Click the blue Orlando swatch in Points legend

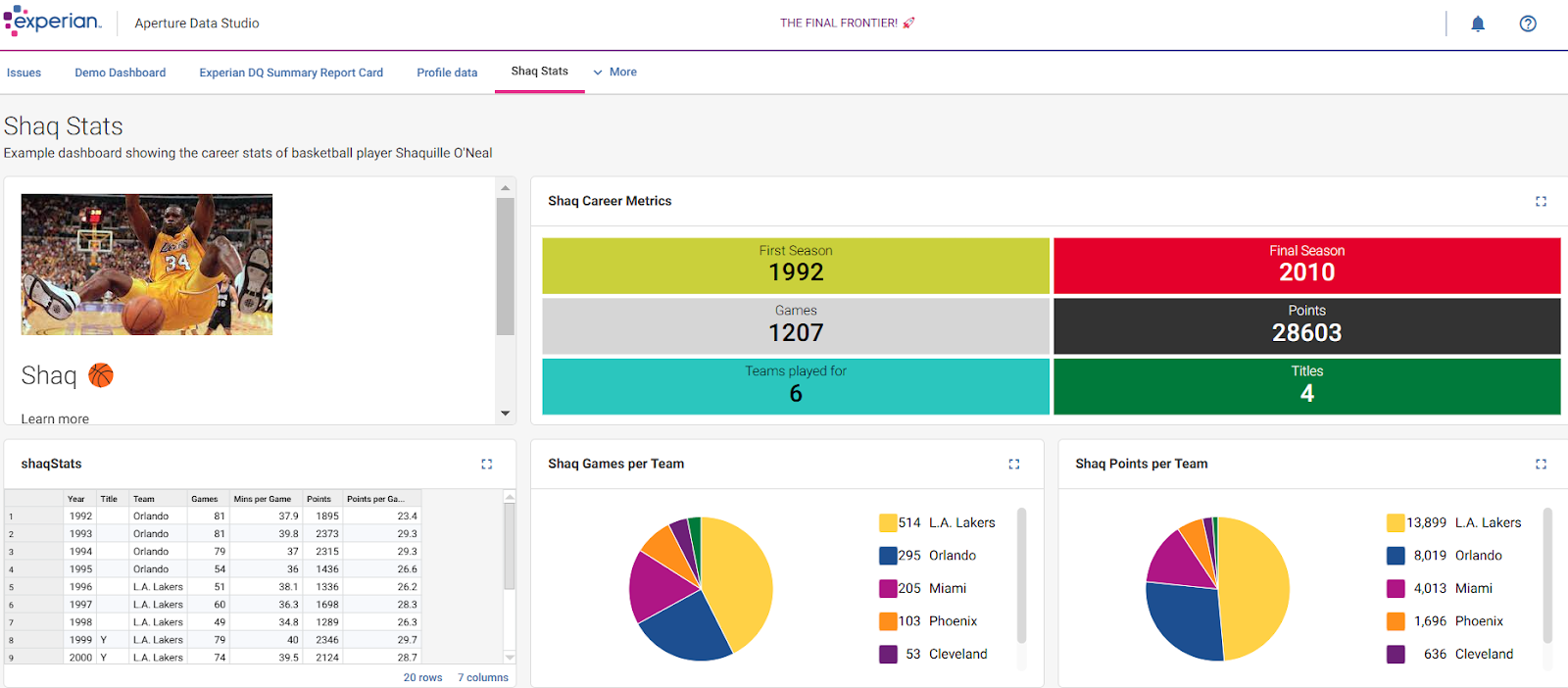[1396, 556]
